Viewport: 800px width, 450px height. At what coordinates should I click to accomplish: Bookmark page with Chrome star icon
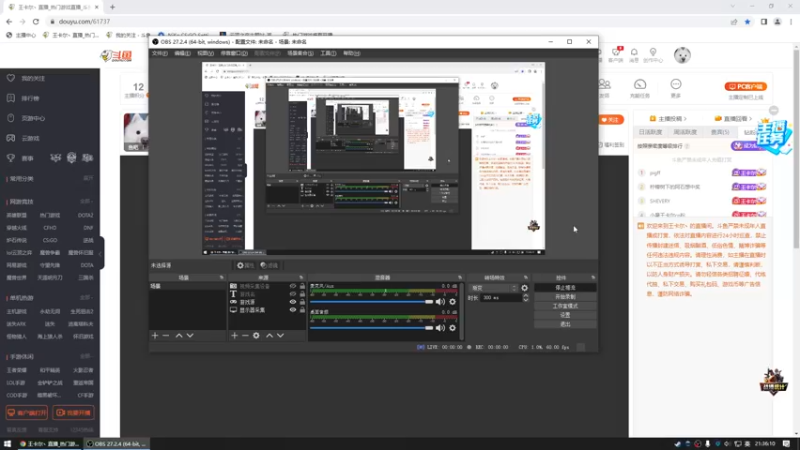click(x=747, y=21)
